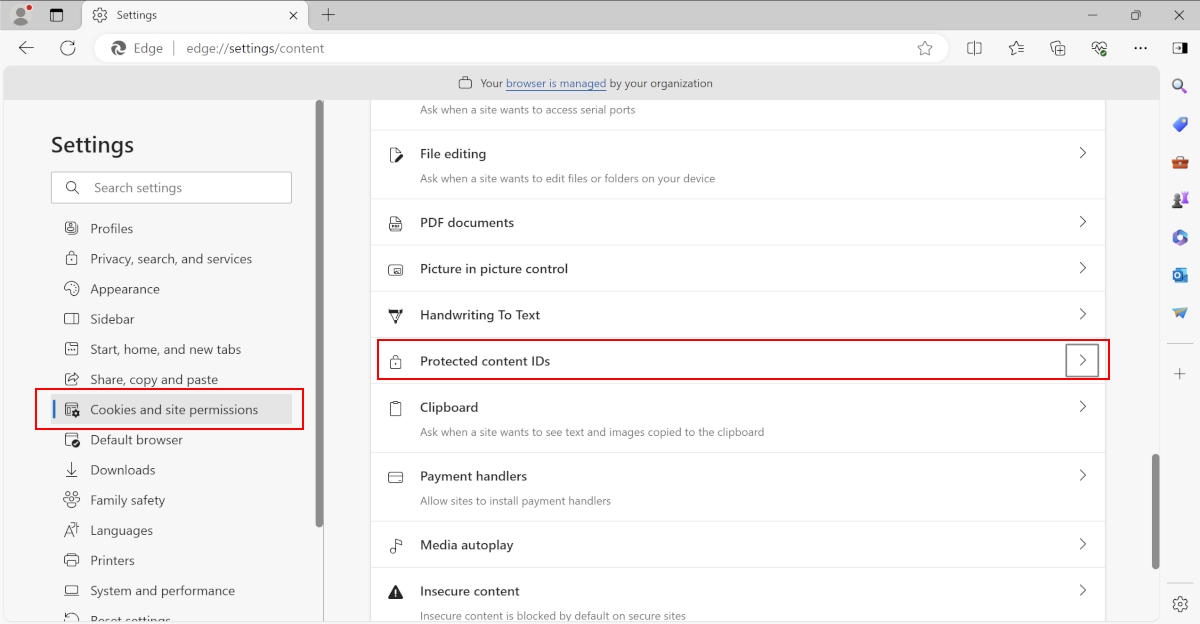Open the Settings and more menu
Viewport: 1200px width, 624px height.
click(x=1140, y=48)
